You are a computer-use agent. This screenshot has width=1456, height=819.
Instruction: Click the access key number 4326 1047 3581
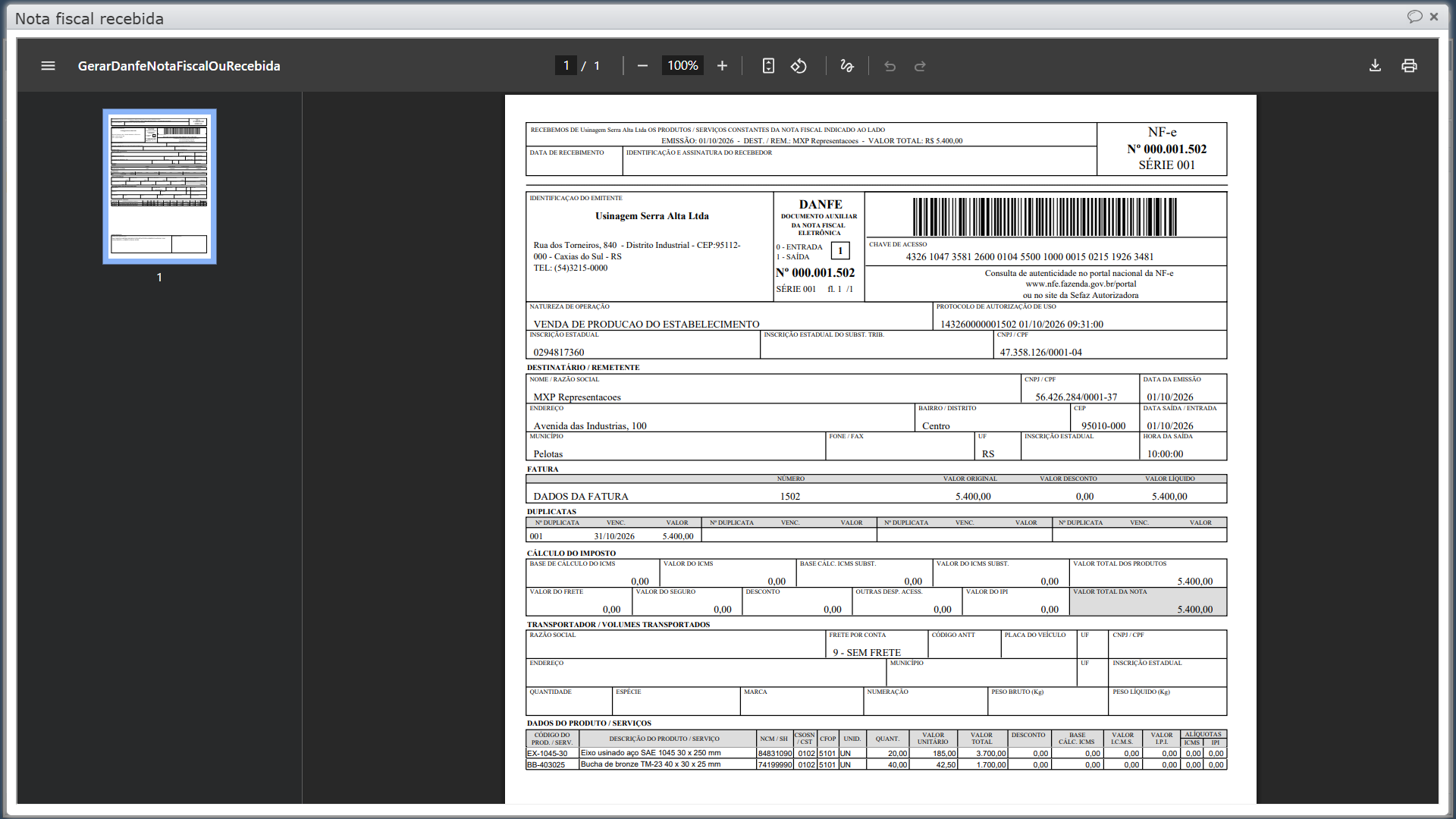click(x=1030, y=257)
